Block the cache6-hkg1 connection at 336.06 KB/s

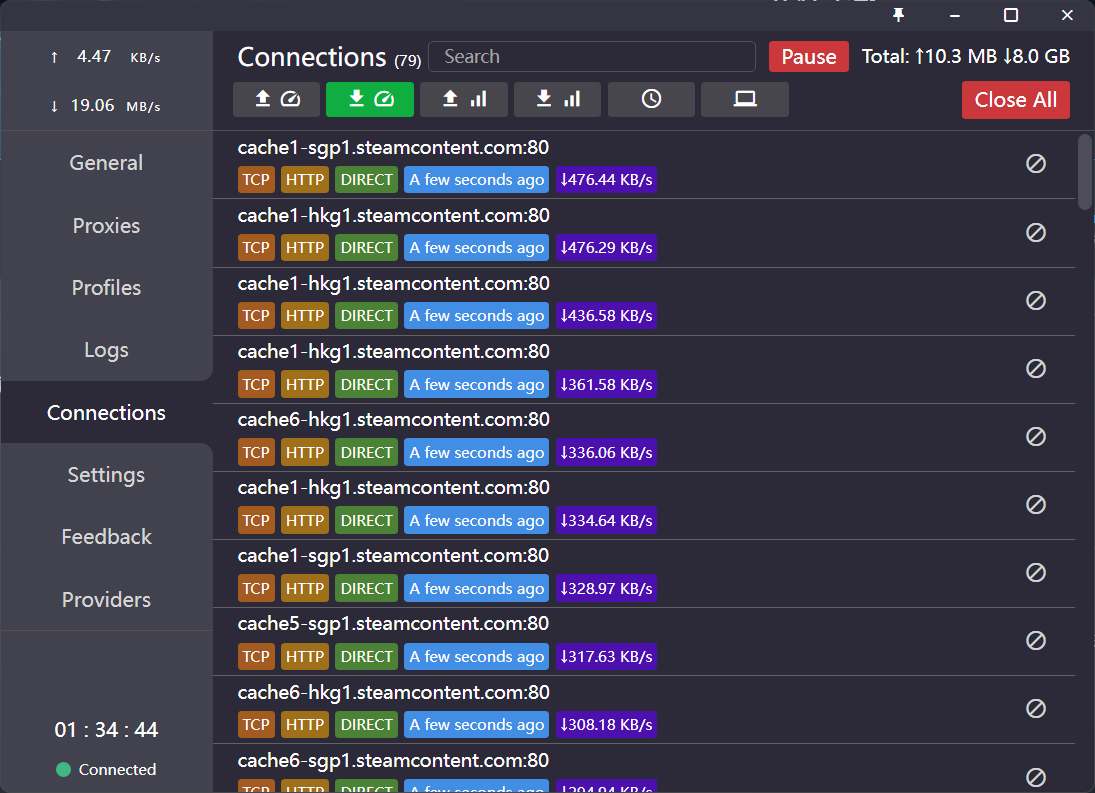pyautogui.click(x=1036, y=436)
